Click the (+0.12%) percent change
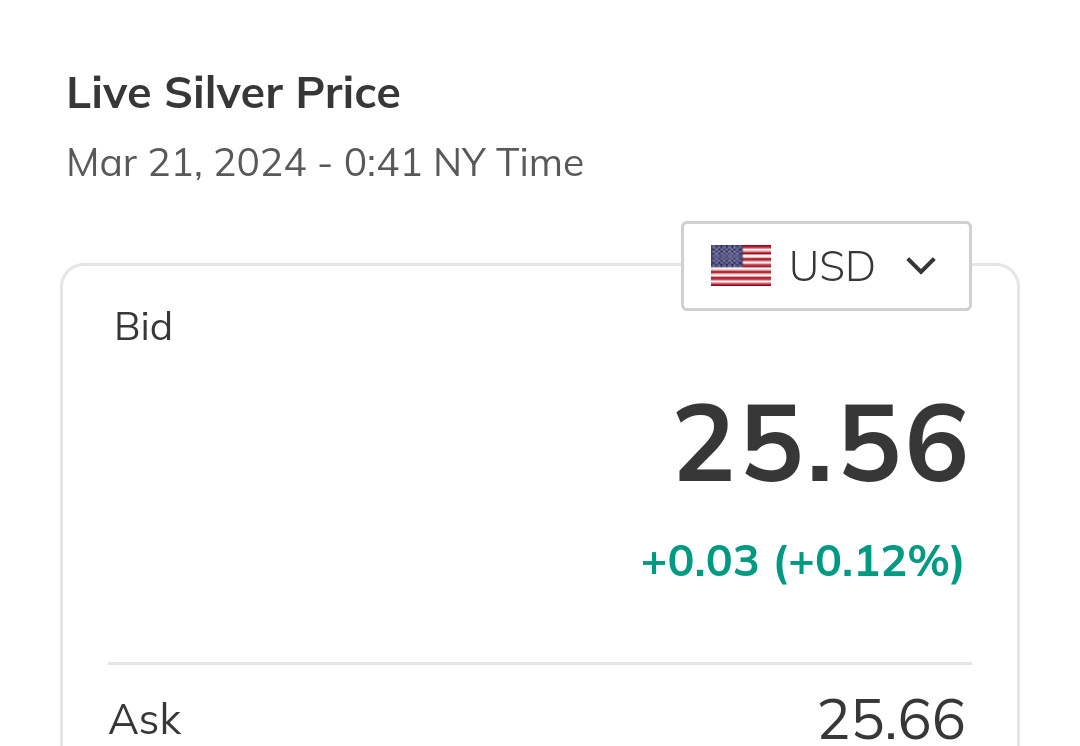Screen dimensions: 1080x746 pyautogui.click(x=869, y=562)
